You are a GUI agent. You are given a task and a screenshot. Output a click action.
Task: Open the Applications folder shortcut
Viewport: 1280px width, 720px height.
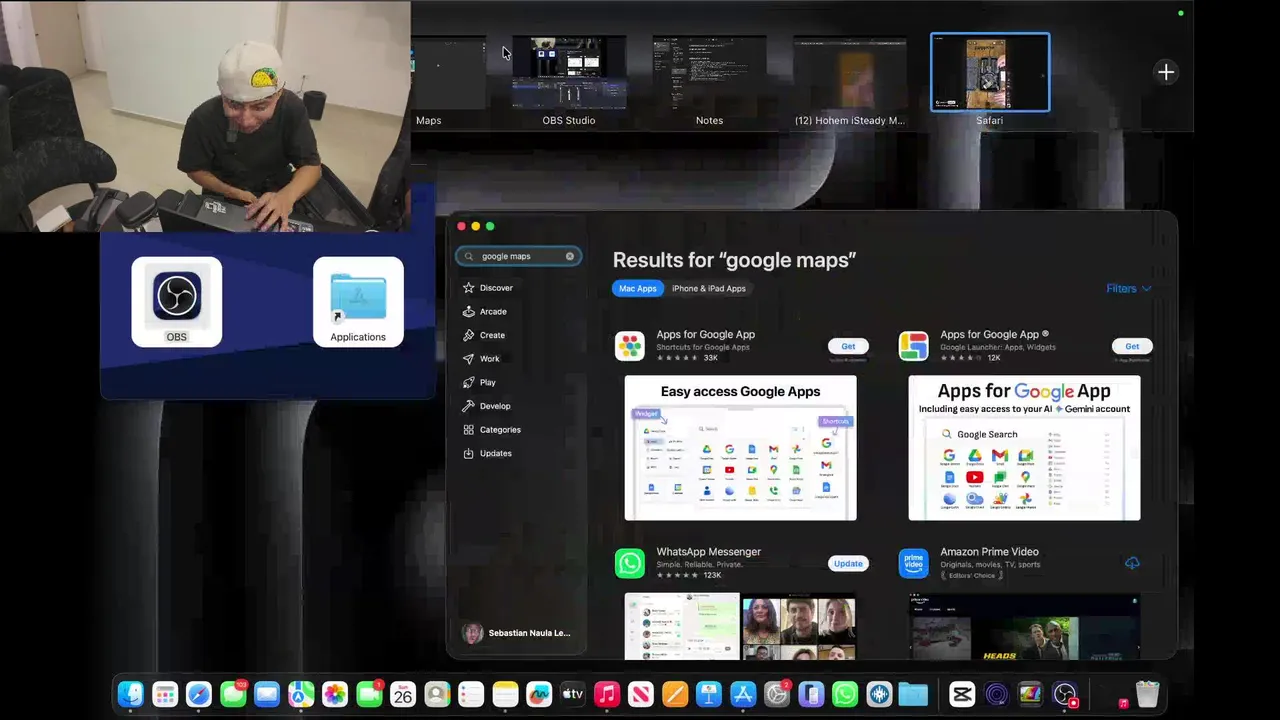click(x=358, y=302)
